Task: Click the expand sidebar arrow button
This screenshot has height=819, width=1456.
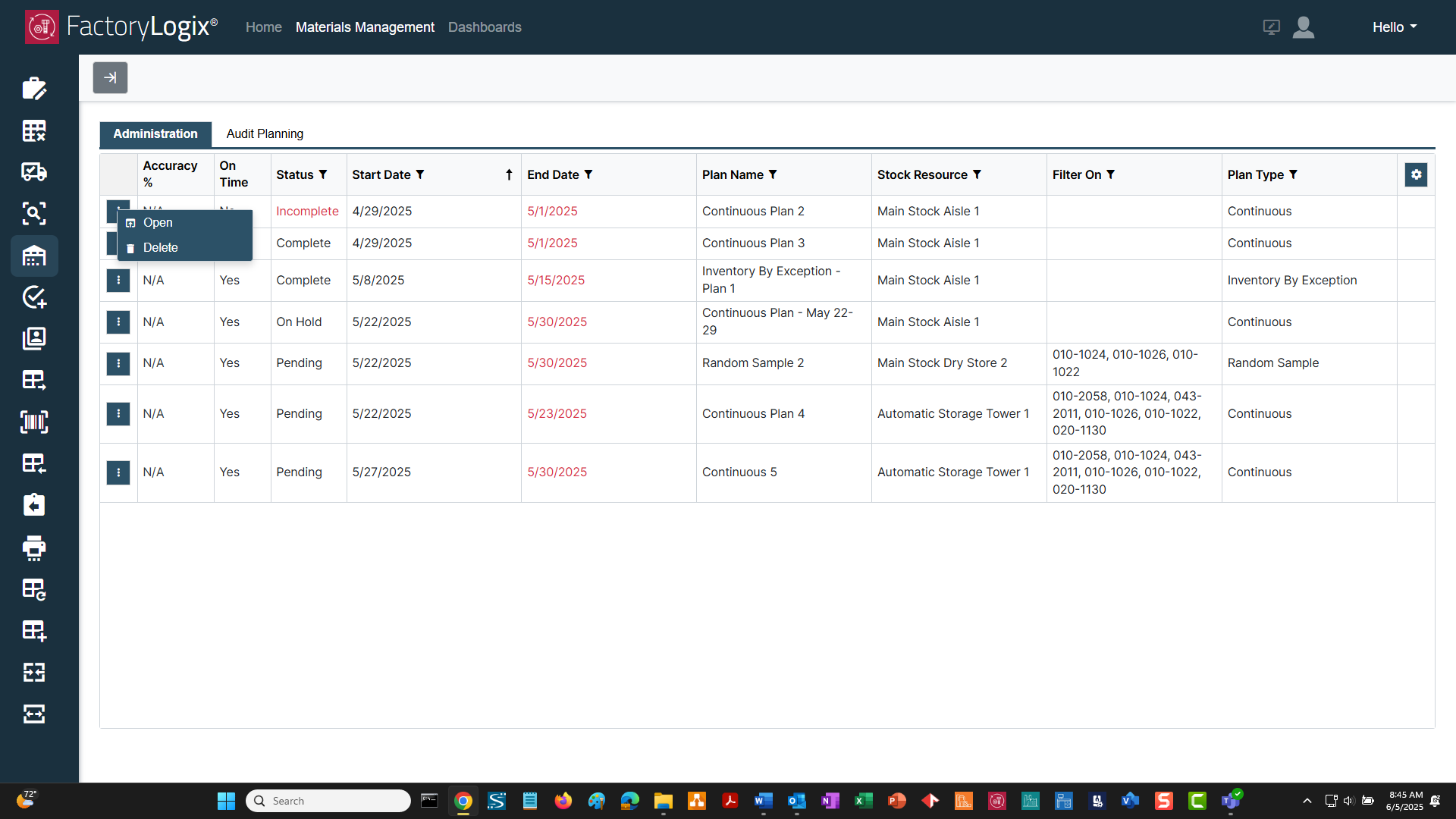Action: (x=110, y=77)
